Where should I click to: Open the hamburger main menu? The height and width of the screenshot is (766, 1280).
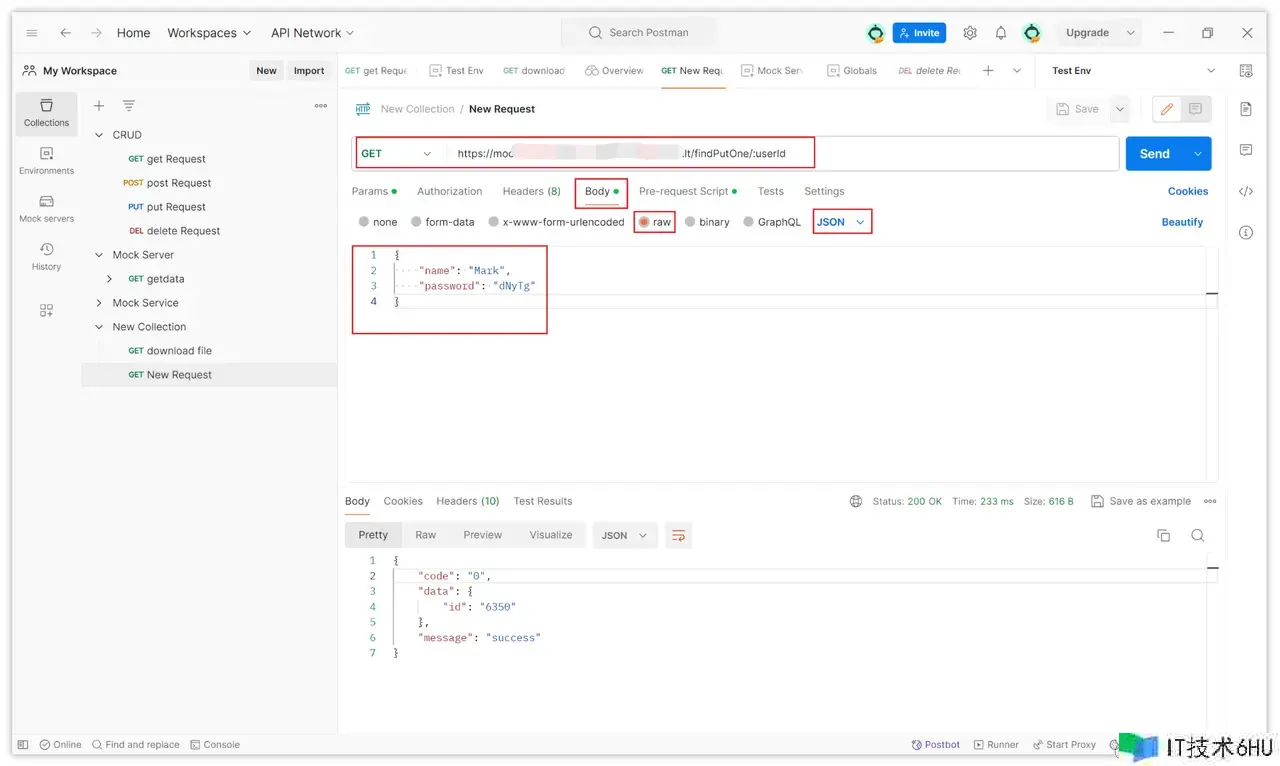32,33
